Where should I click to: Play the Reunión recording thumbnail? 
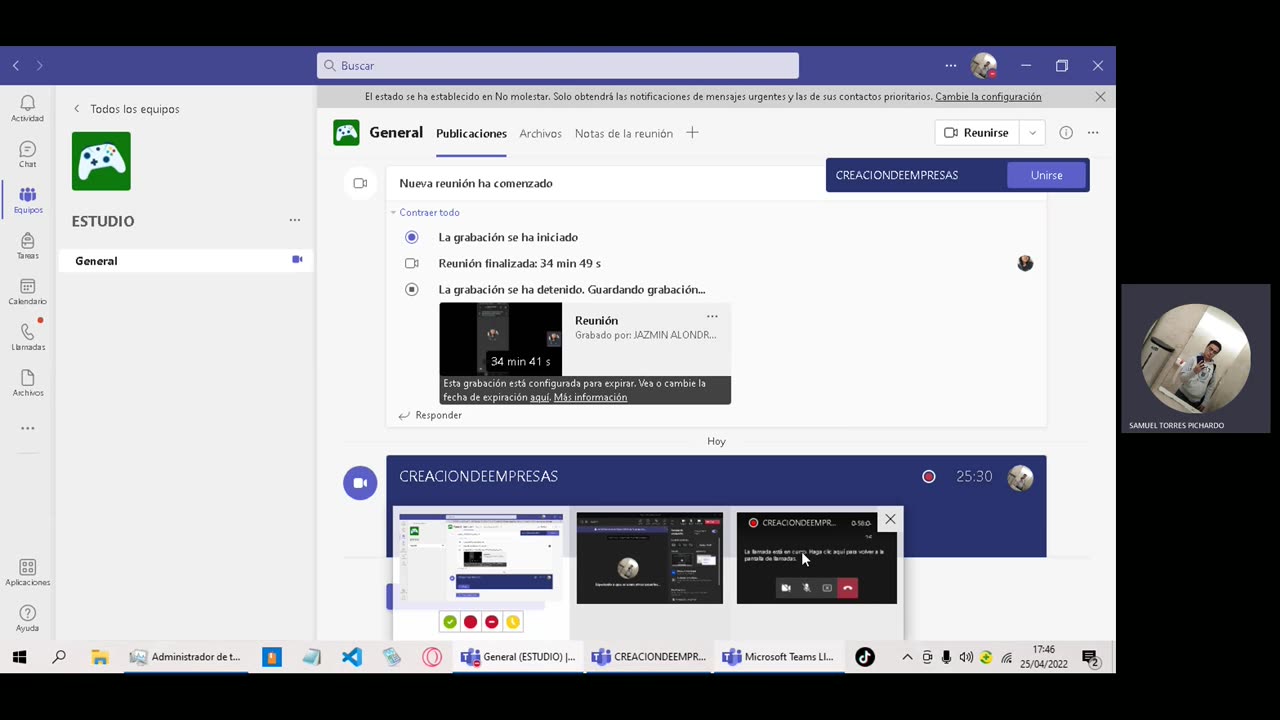click(x=500, y=339)
